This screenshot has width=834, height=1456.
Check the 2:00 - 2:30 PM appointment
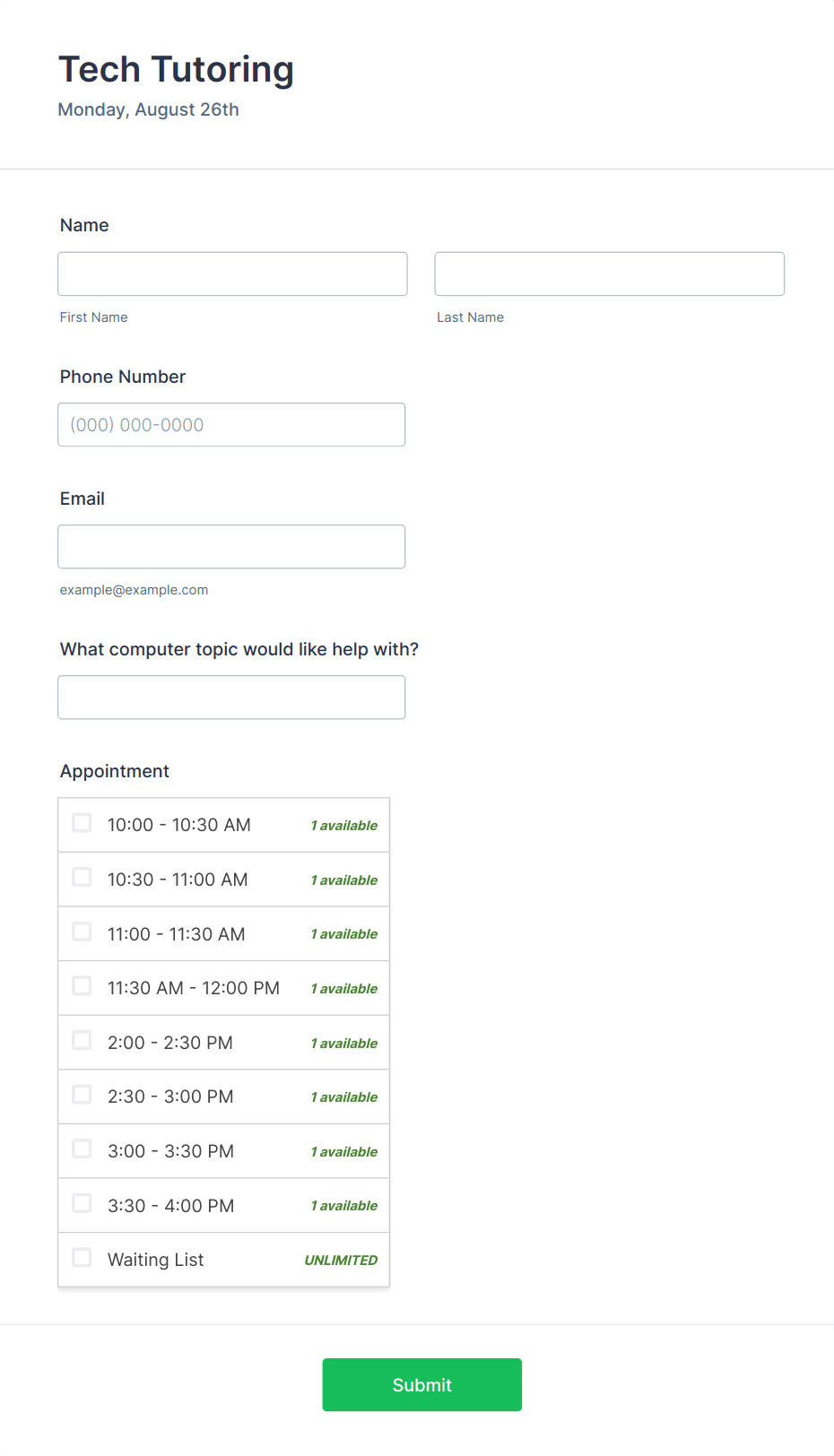tap(82, 1040)
